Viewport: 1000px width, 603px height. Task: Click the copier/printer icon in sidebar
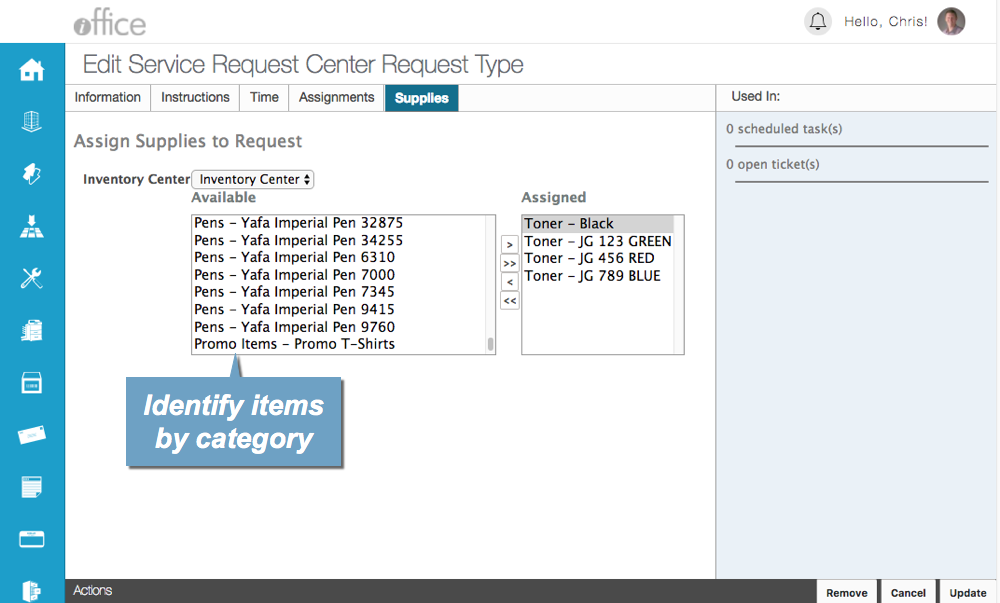pos(32,331)
